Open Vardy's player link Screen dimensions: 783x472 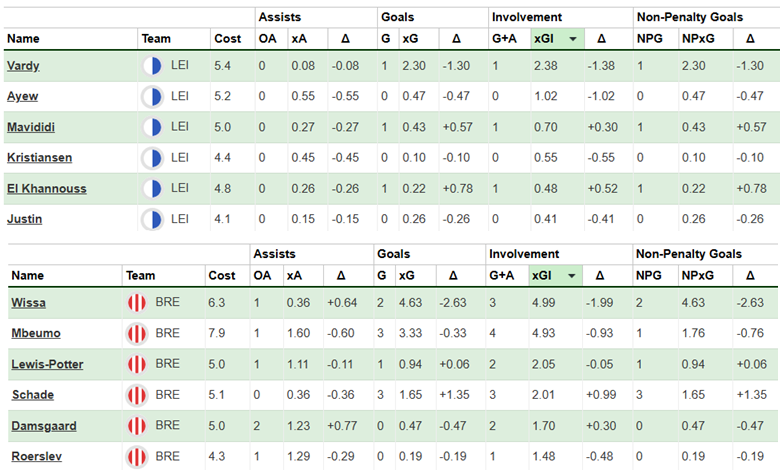point(24,65)
